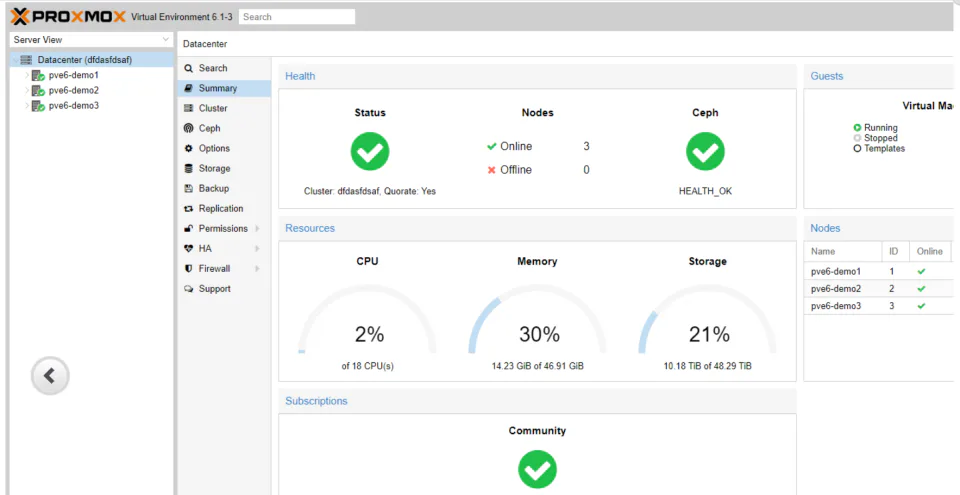
Task: Click online checkmark for pve6-demo3 row
Action: (x=921, y=306)
